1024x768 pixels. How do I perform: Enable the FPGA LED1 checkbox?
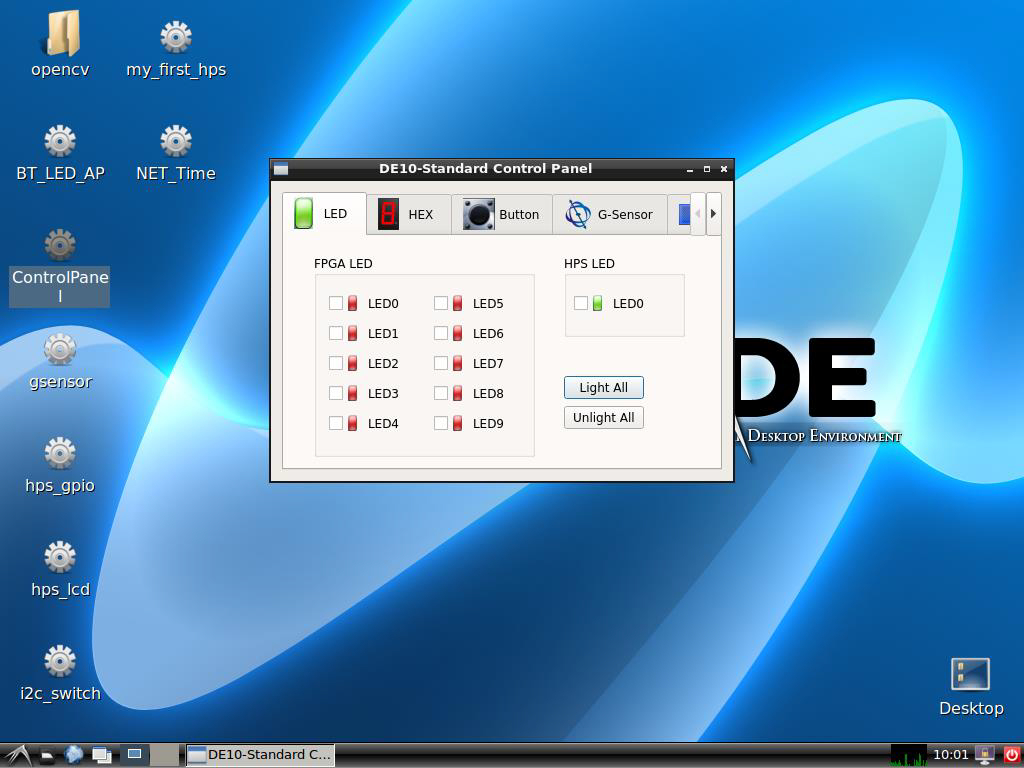[x=336, y=333]
